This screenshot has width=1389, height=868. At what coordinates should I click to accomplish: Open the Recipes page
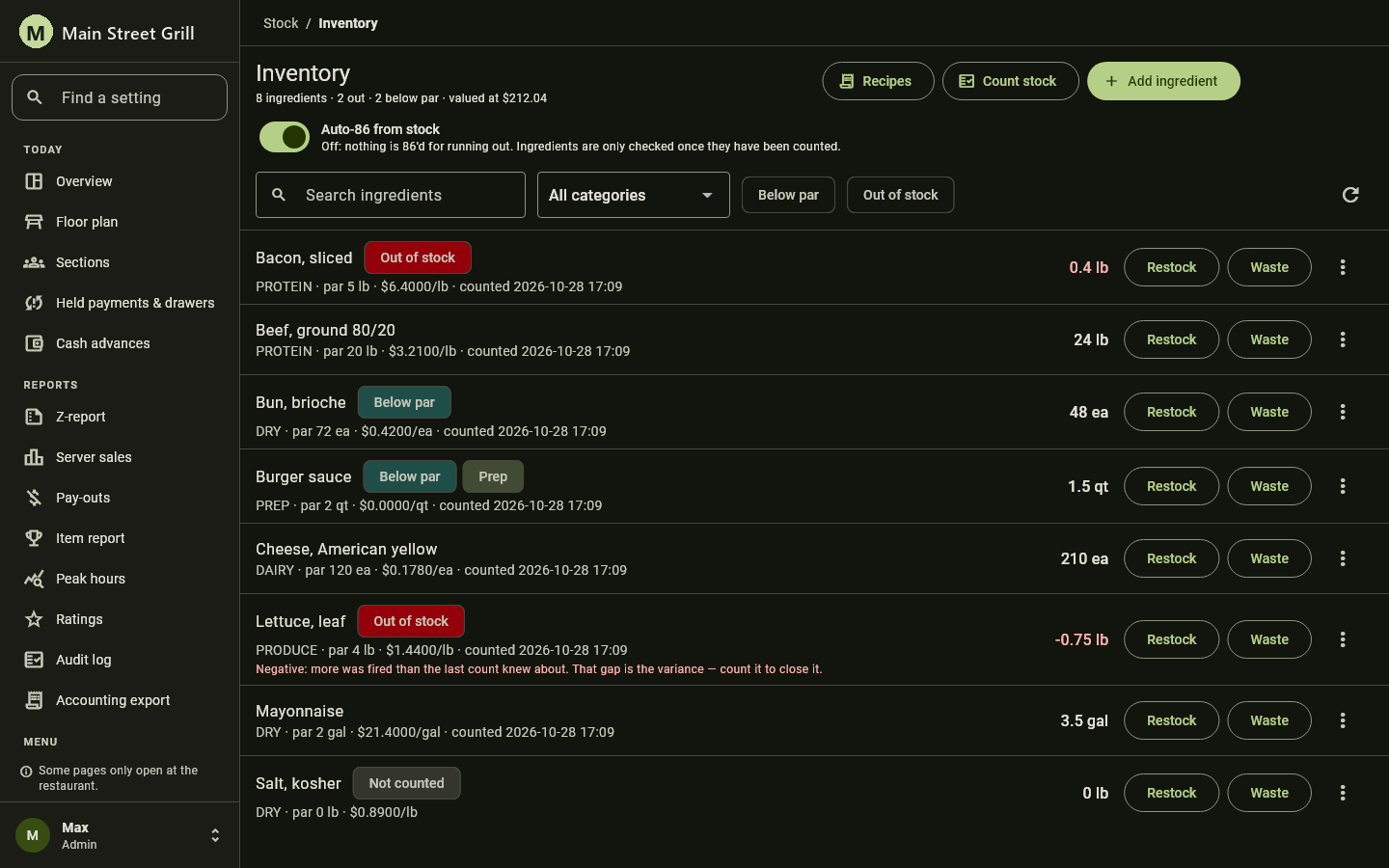coord(878,81)
